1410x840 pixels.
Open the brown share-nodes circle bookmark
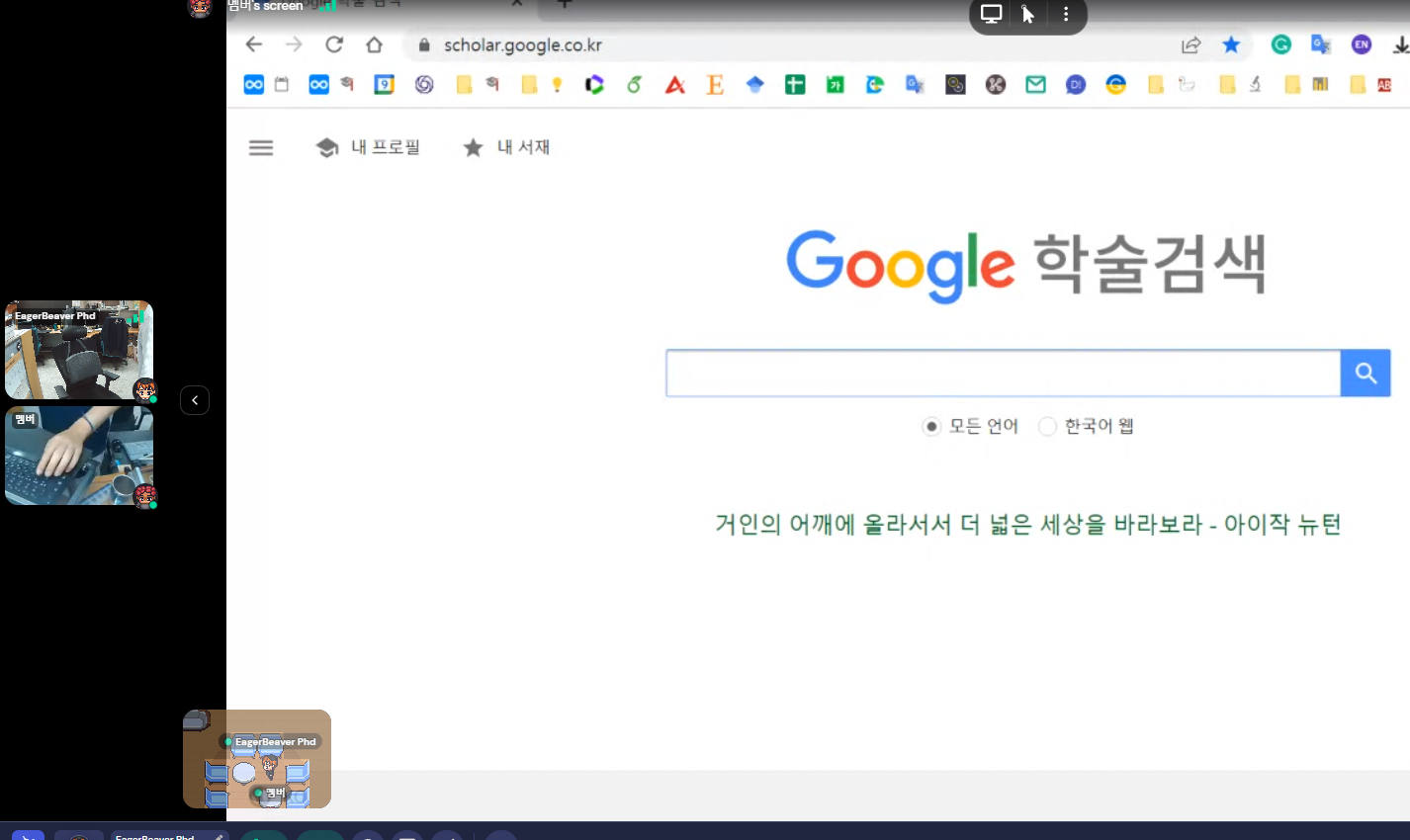[996, 85]
